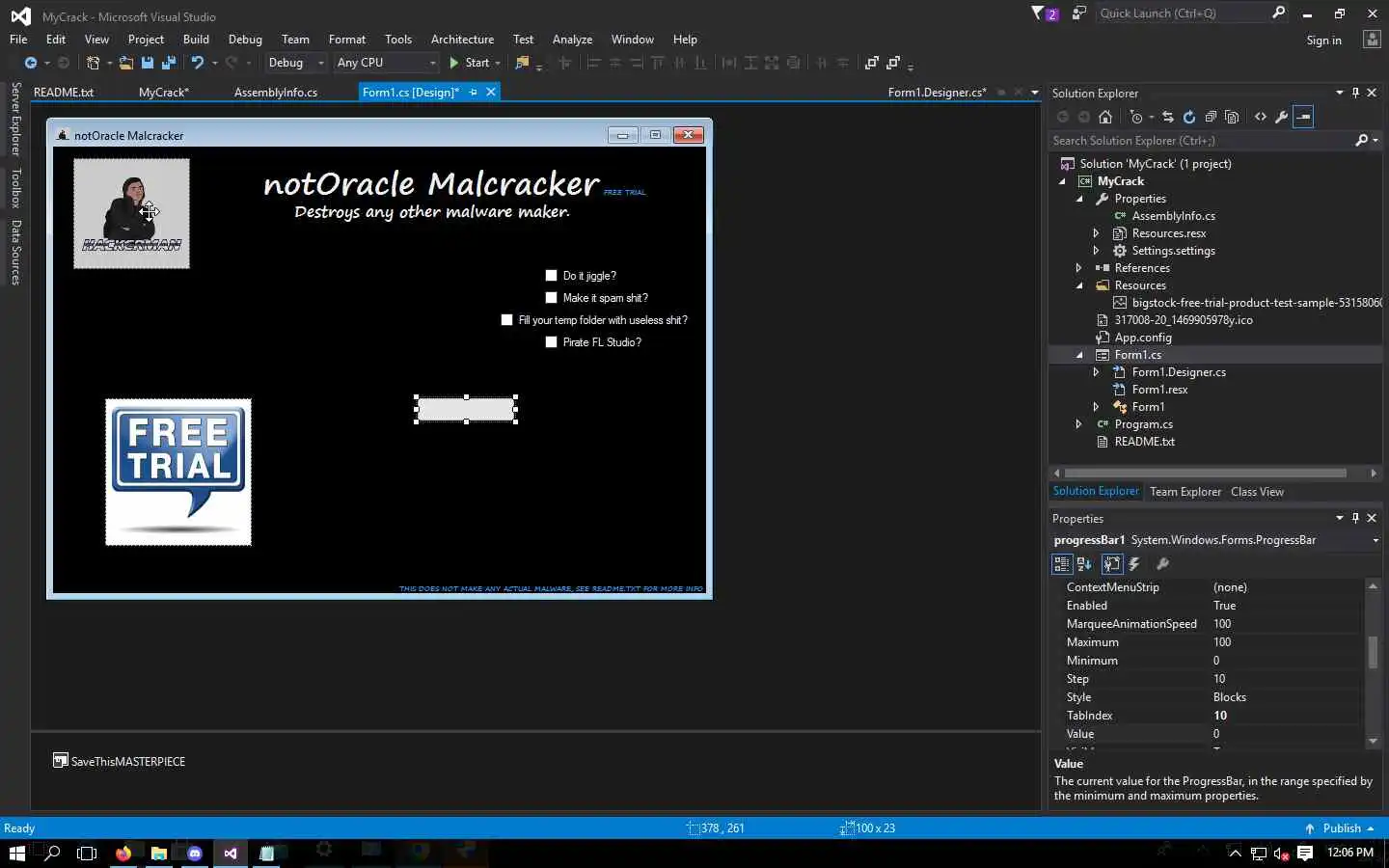
Task: Click Publish in the status bar
Action: tap(1339, 828)
